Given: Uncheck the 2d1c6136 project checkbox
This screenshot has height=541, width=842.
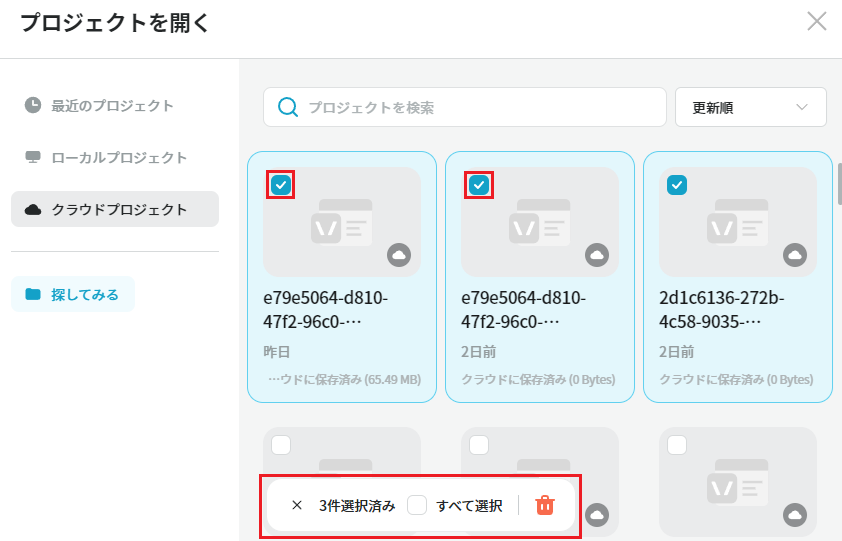Looking at the screenshot, I should coord(677,185).
